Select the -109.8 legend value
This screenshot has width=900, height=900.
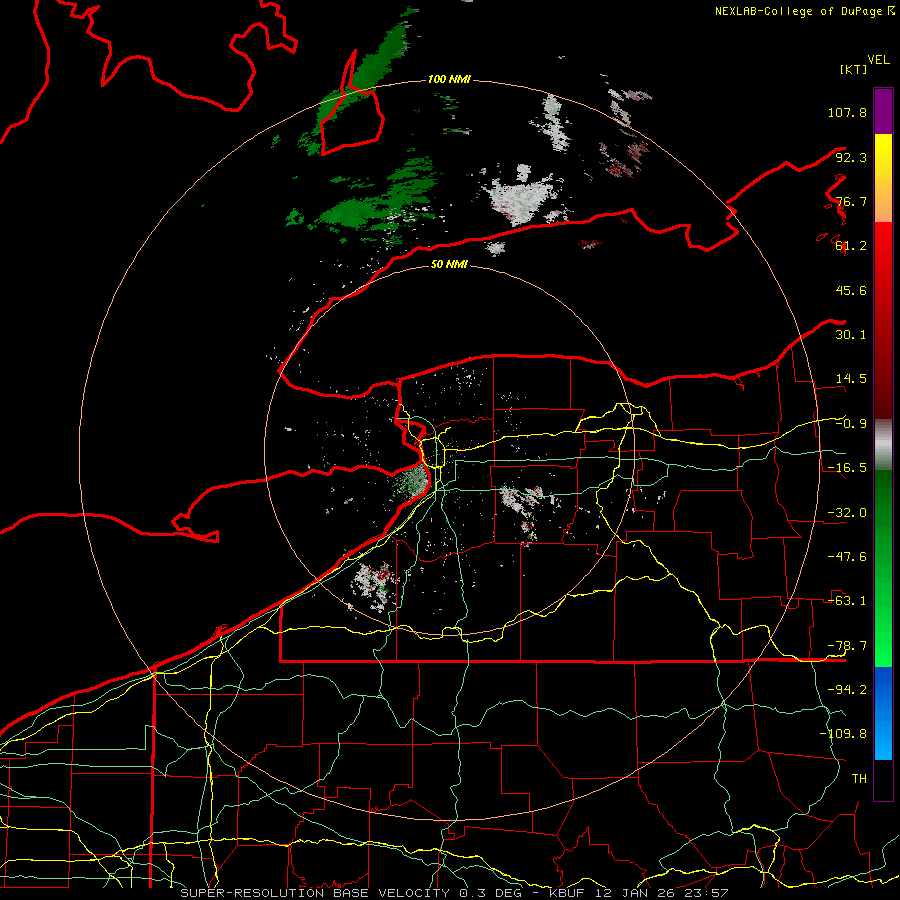(843, 734)
